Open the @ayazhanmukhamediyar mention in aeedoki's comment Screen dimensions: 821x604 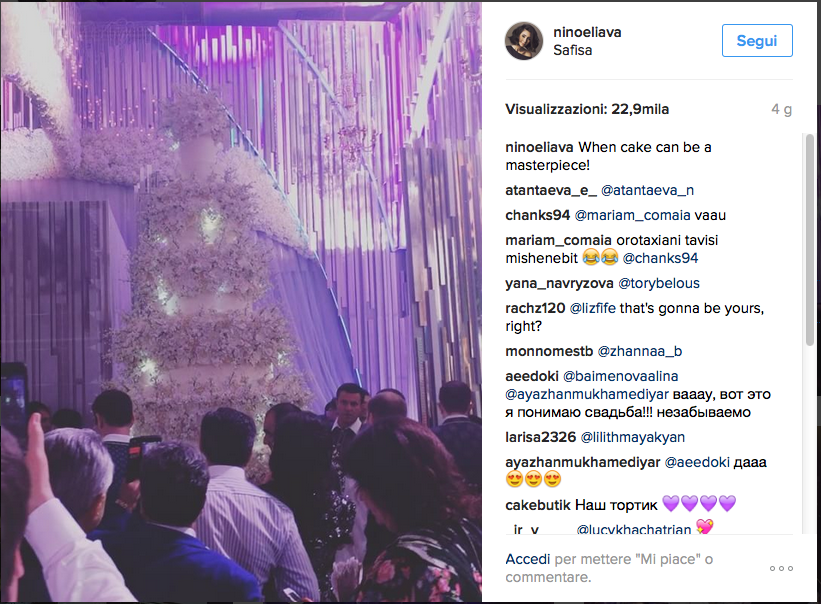[x=587, y=395]
